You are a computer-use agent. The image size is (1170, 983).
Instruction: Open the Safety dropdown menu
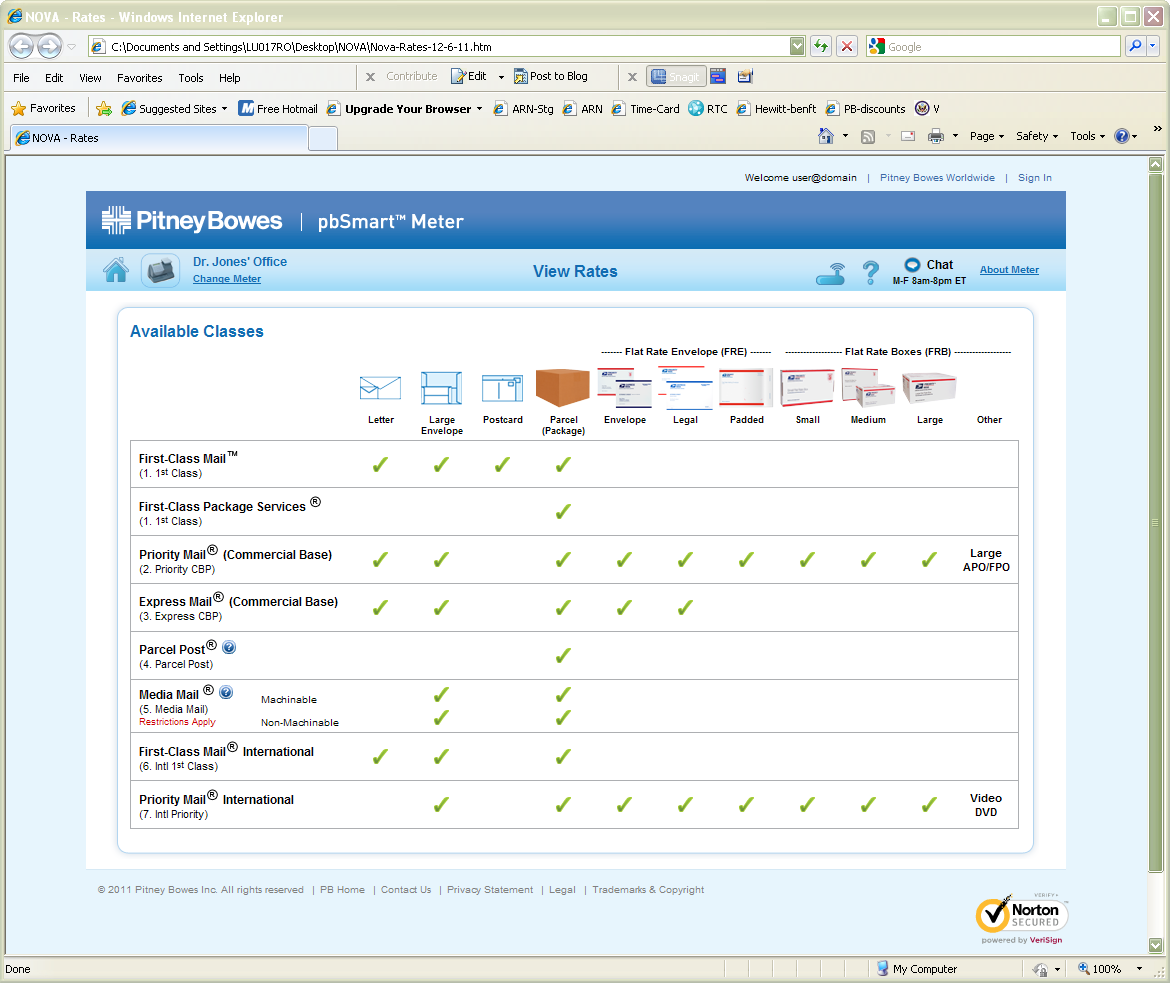click(1037, 136)
